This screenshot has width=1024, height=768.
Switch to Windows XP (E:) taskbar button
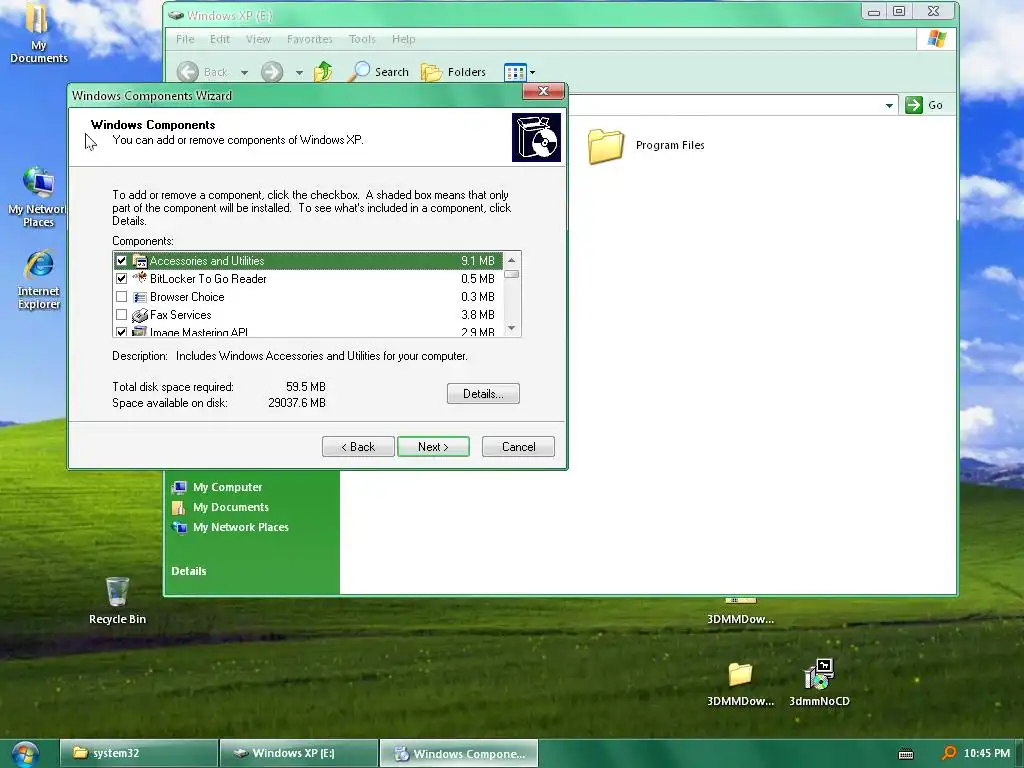pos(299,753)
